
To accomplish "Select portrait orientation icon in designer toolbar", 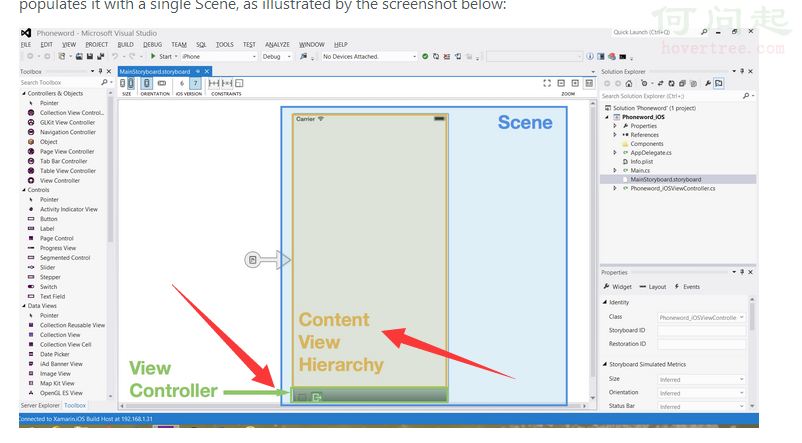I will [147, 84].
